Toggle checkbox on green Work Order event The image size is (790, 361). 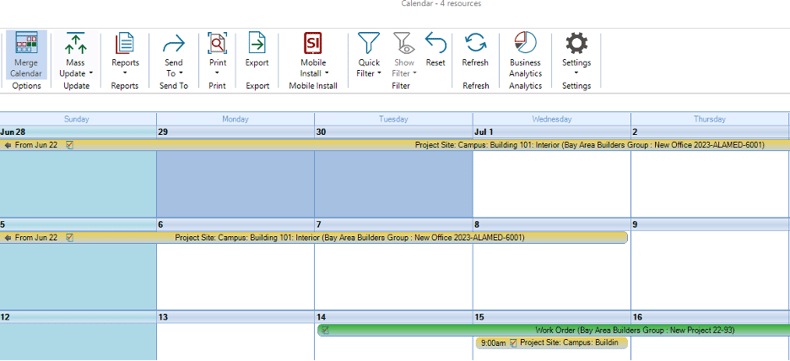pos(325,330)
